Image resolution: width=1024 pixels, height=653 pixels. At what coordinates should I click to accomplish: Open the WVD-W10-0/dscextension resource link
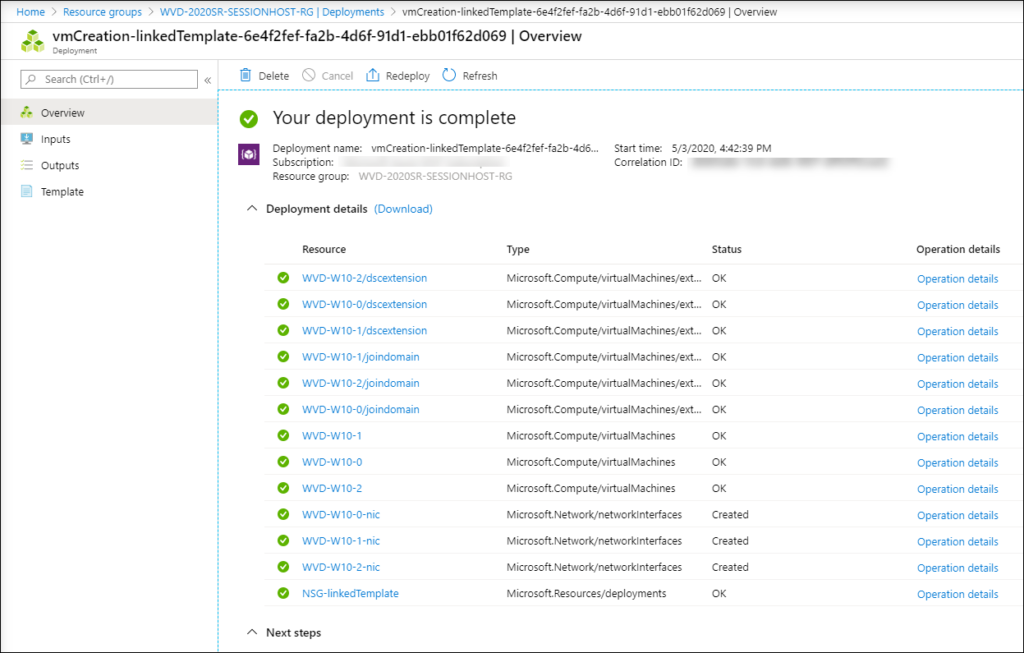(364, 304)
